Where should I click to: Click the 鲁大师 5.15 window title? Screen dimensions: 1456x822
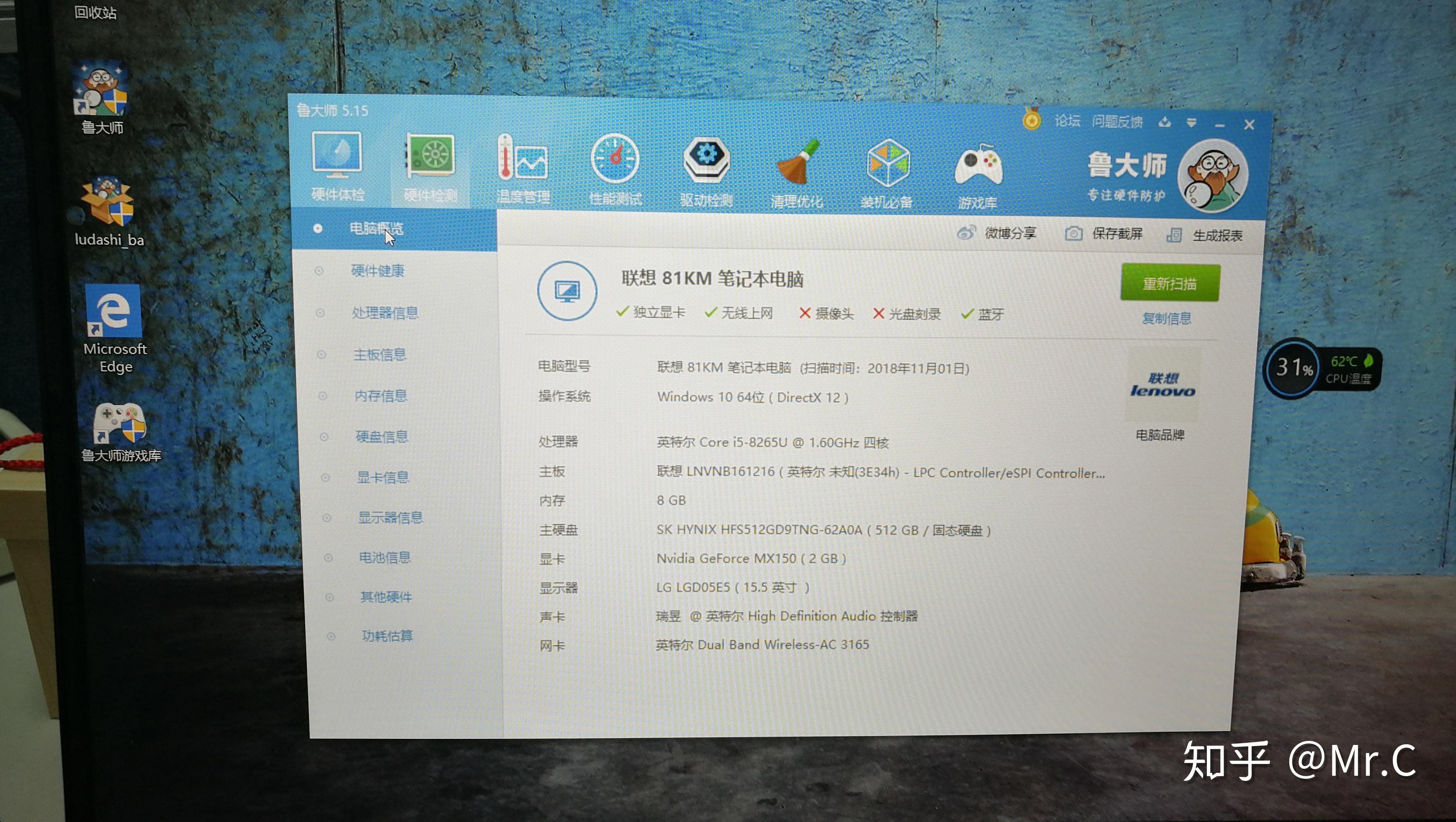[x=332, y=110]
